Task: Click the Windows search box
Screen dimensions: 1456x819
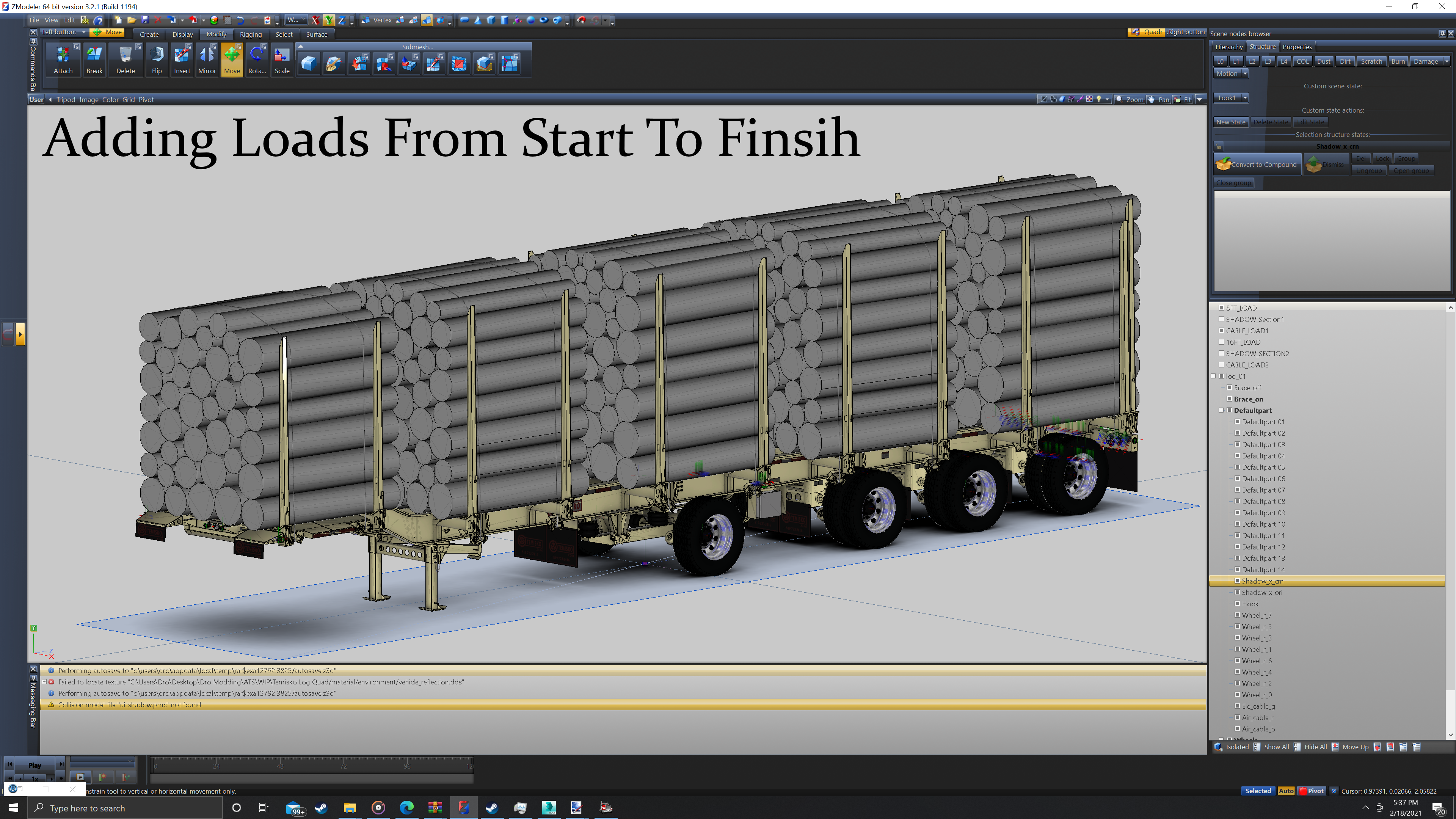Action: [x=125, y=808]
